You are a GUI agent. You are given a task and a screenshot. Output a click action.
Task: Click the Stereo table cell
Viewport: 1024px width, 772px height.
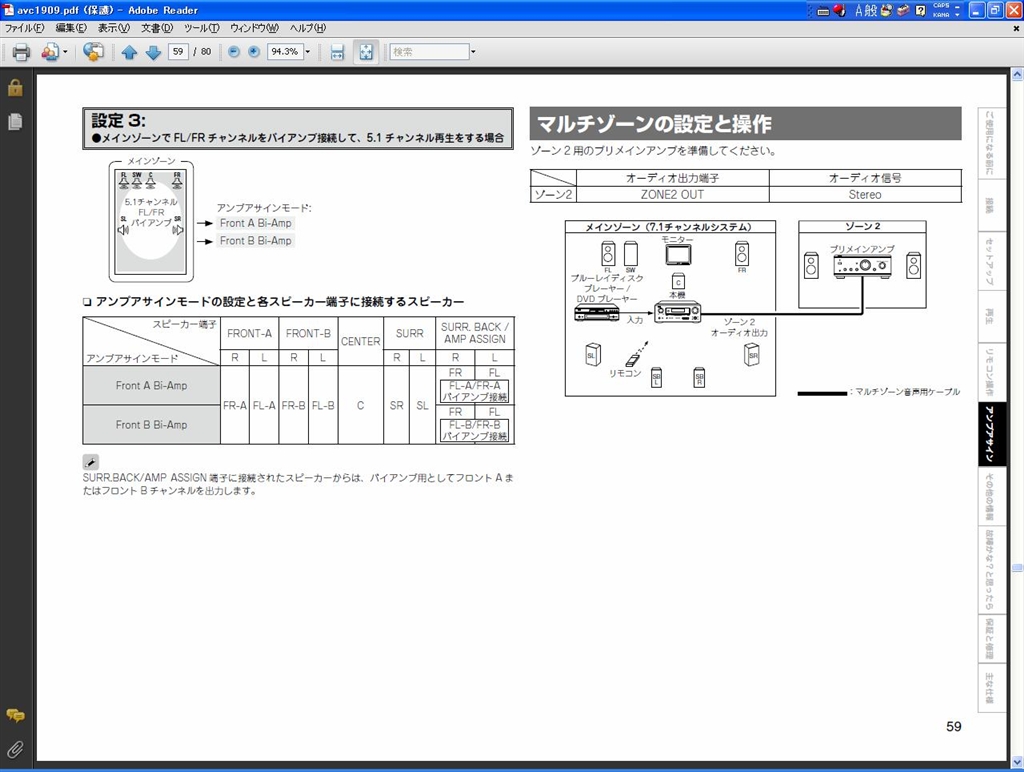tap(865, 195)
